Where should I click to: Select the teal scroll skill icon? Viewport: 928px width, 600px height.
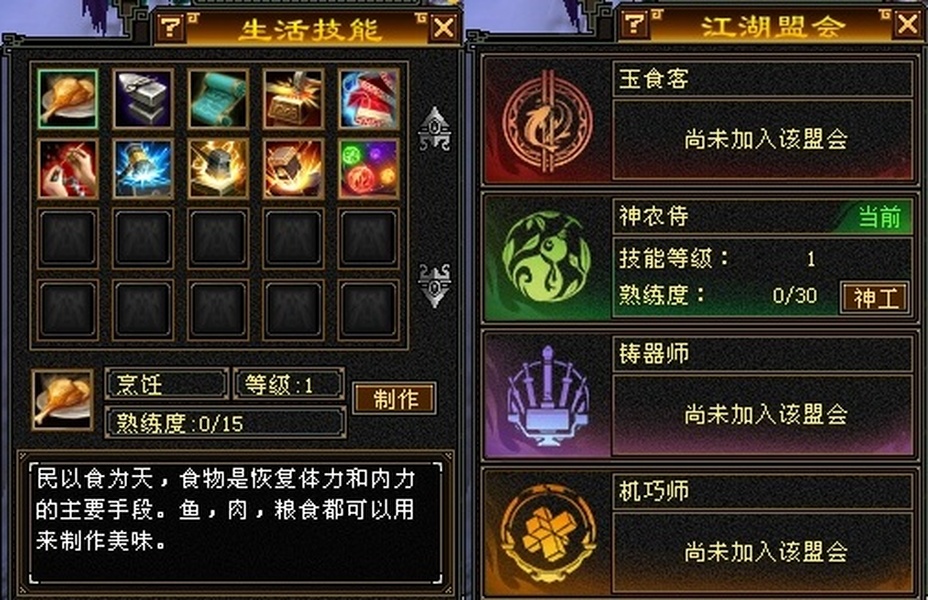coord(218,99)
